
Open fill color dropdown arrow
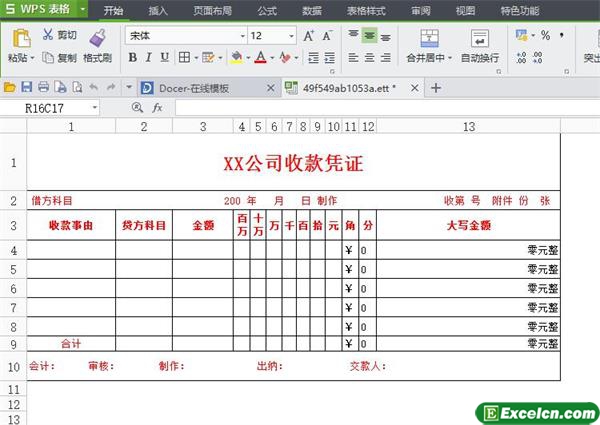click(248, 58)
